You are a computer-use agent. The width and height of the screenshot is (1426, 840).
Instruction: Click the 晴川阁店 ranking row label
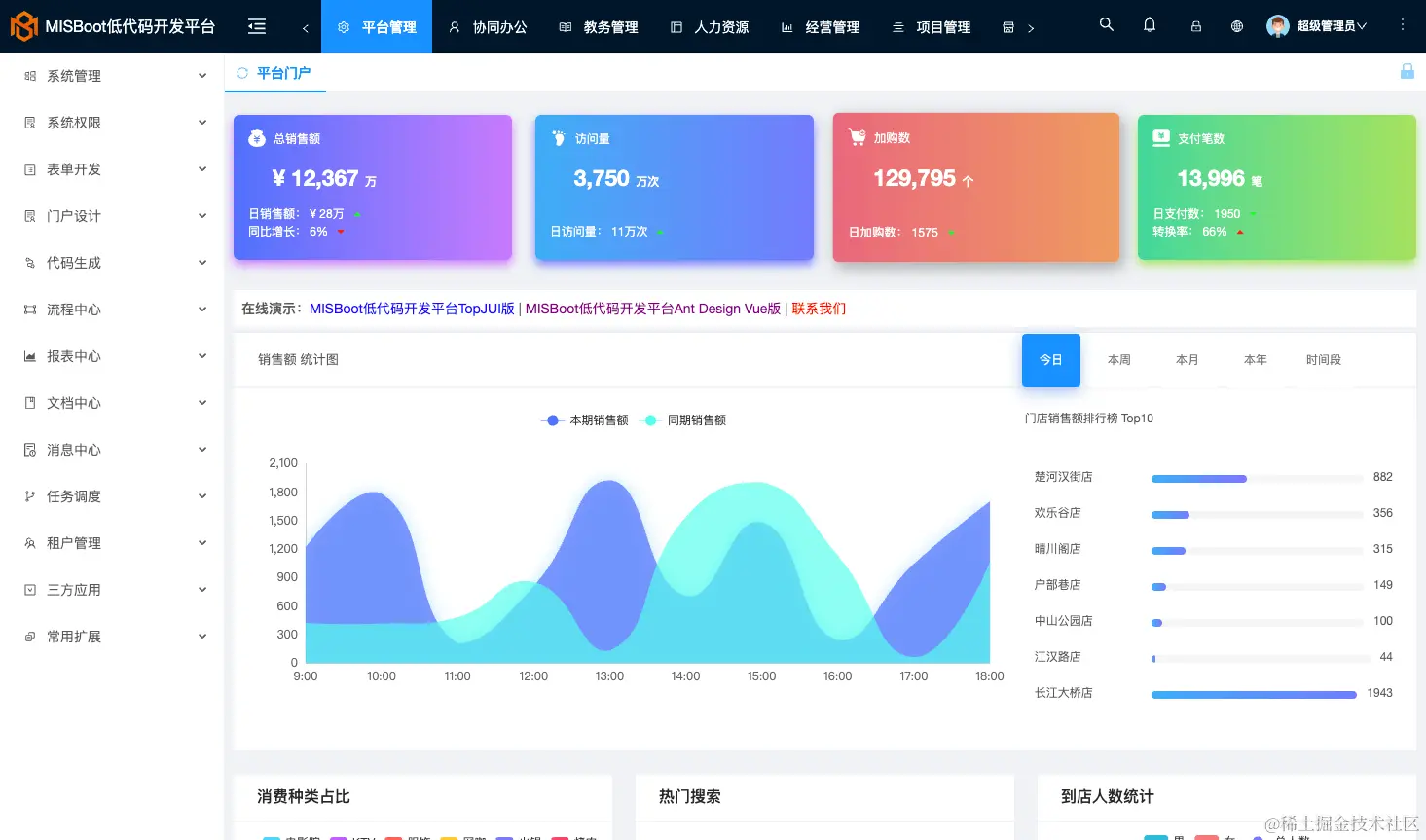coord(1058,549)
